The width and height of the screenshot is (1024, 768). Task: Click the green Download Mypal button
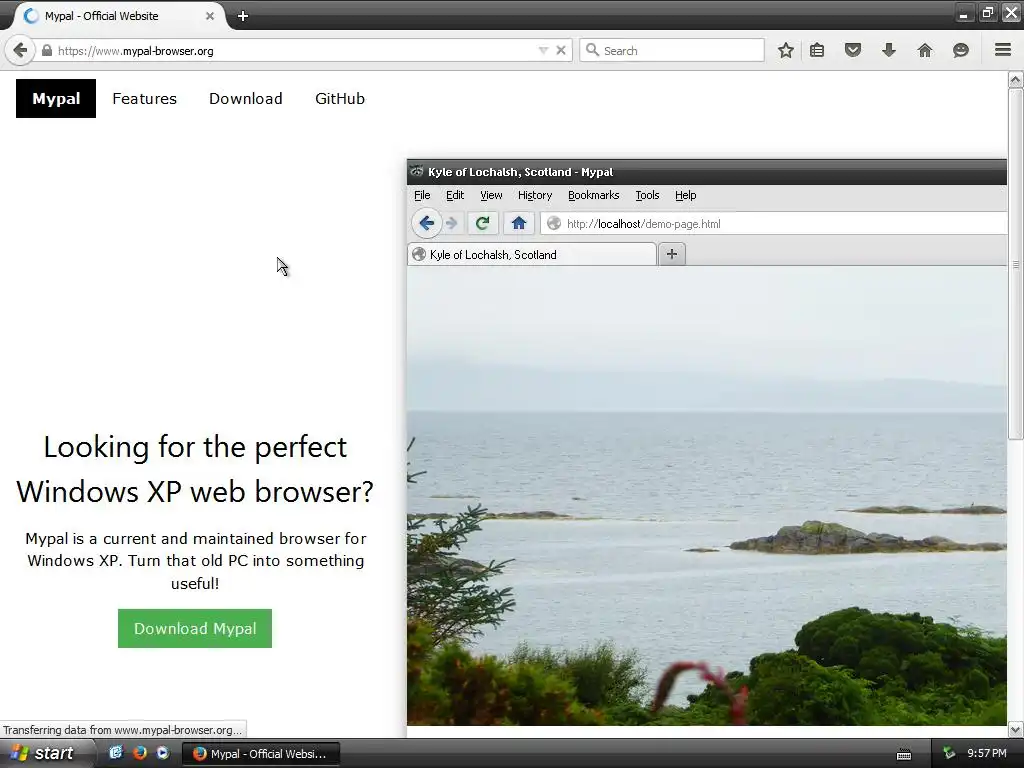(195, 628)
